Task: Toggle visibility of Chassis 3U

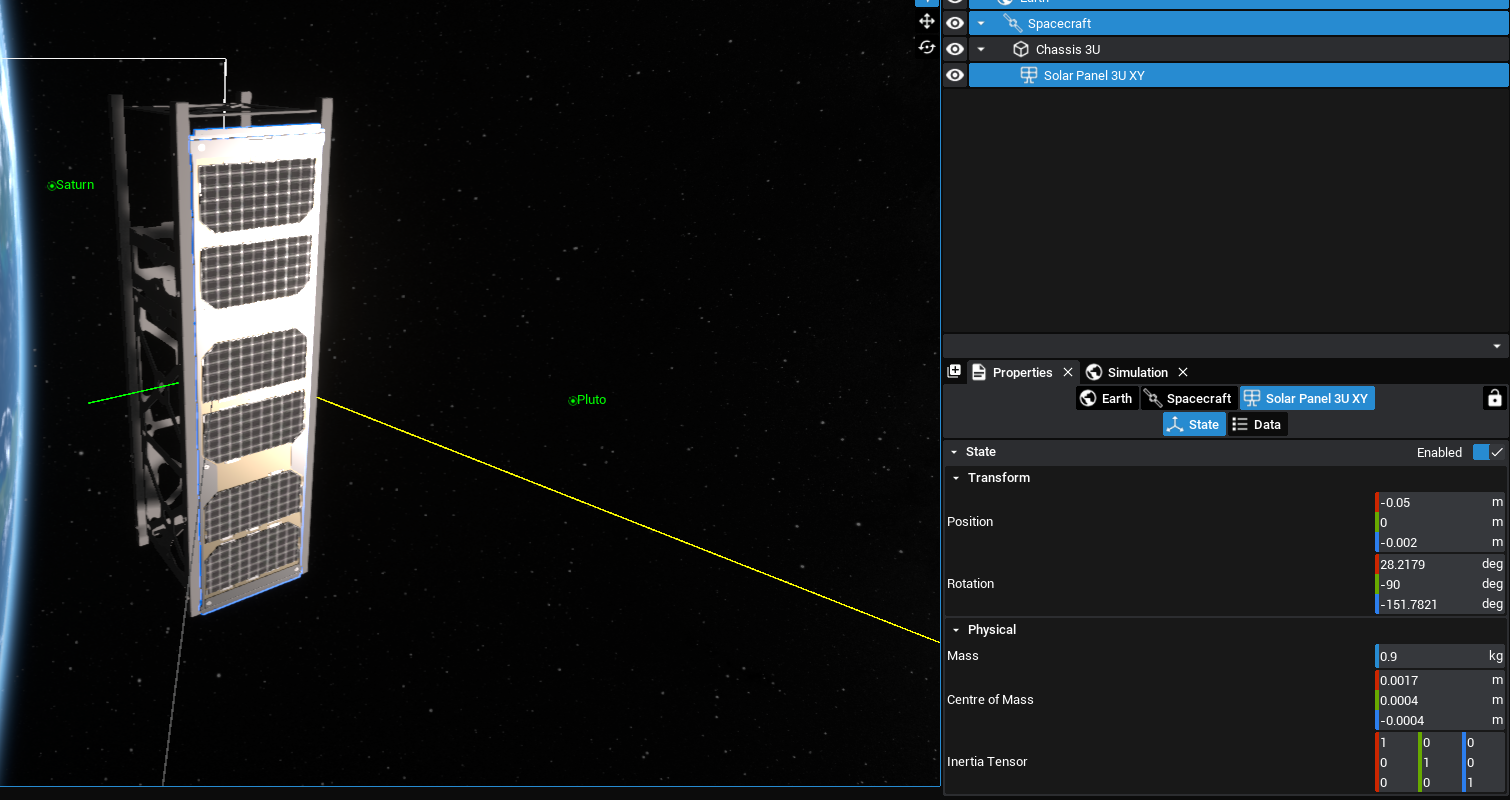Action: 955,49
